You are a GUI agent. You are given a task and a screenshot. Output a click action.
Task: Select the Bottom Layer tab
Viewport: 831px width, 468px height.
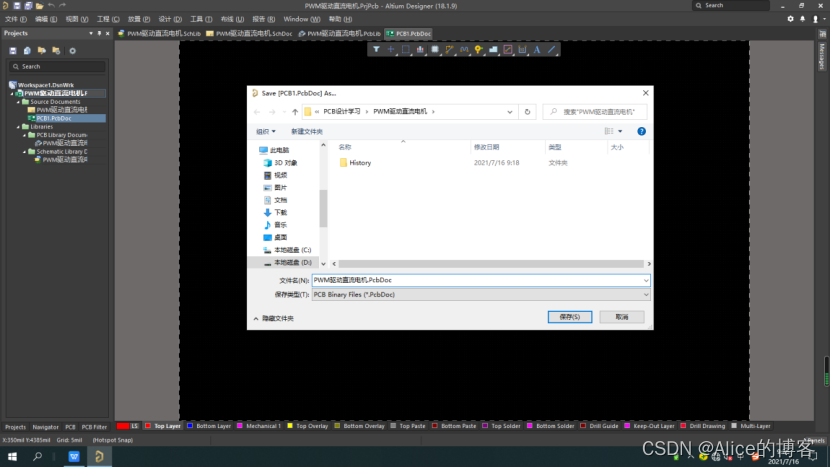[209, 426]
